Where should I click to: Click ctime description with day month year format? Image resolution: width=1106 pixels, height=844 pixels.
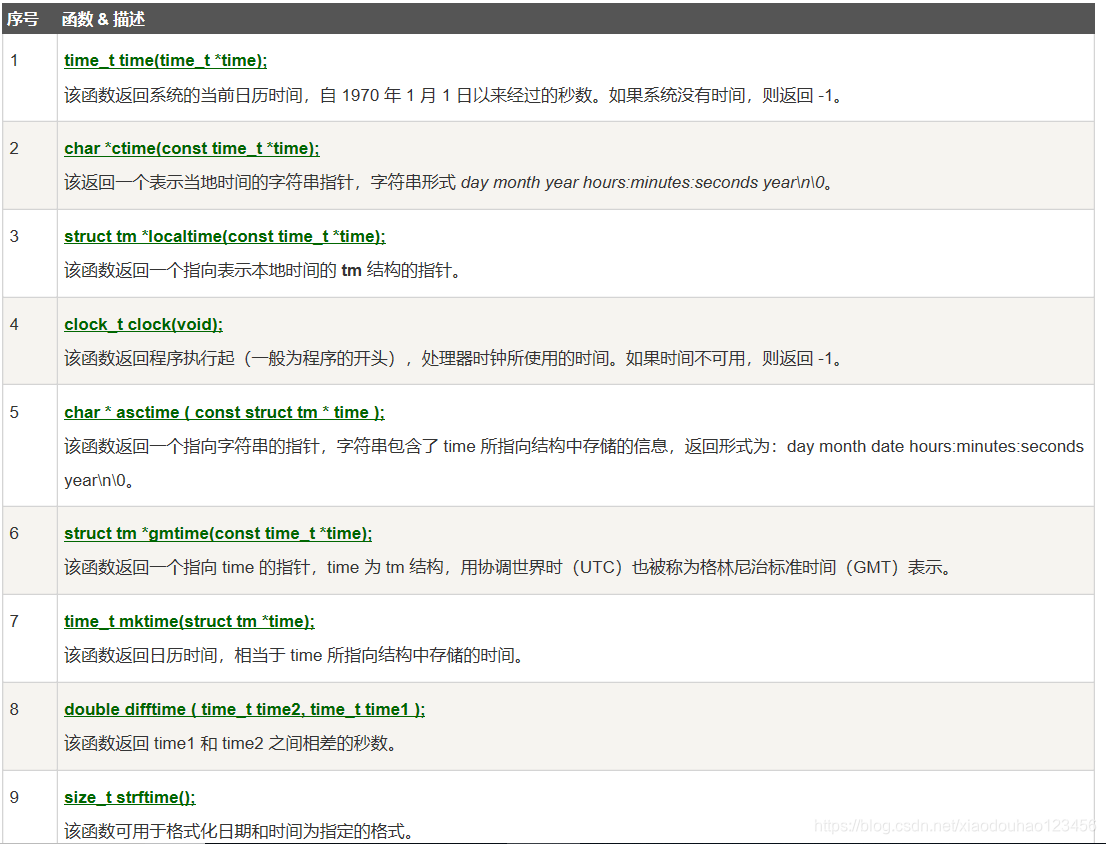449,183
